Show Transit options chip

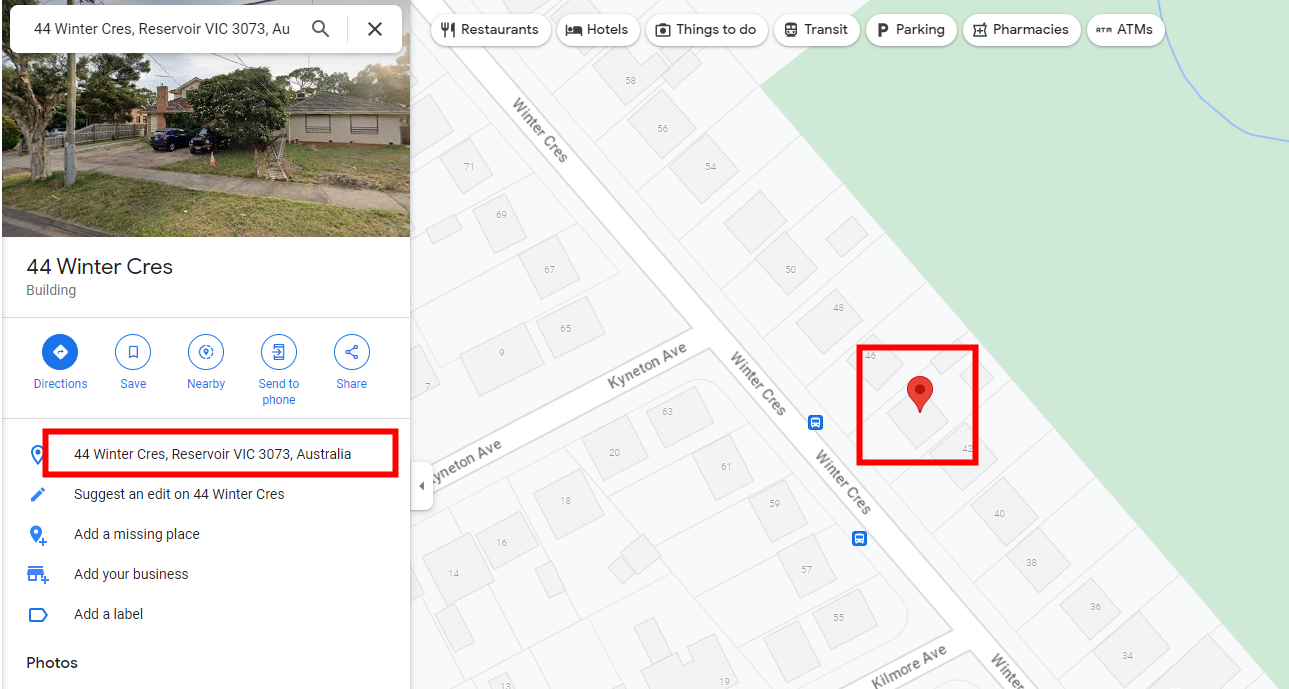(816, 30)
